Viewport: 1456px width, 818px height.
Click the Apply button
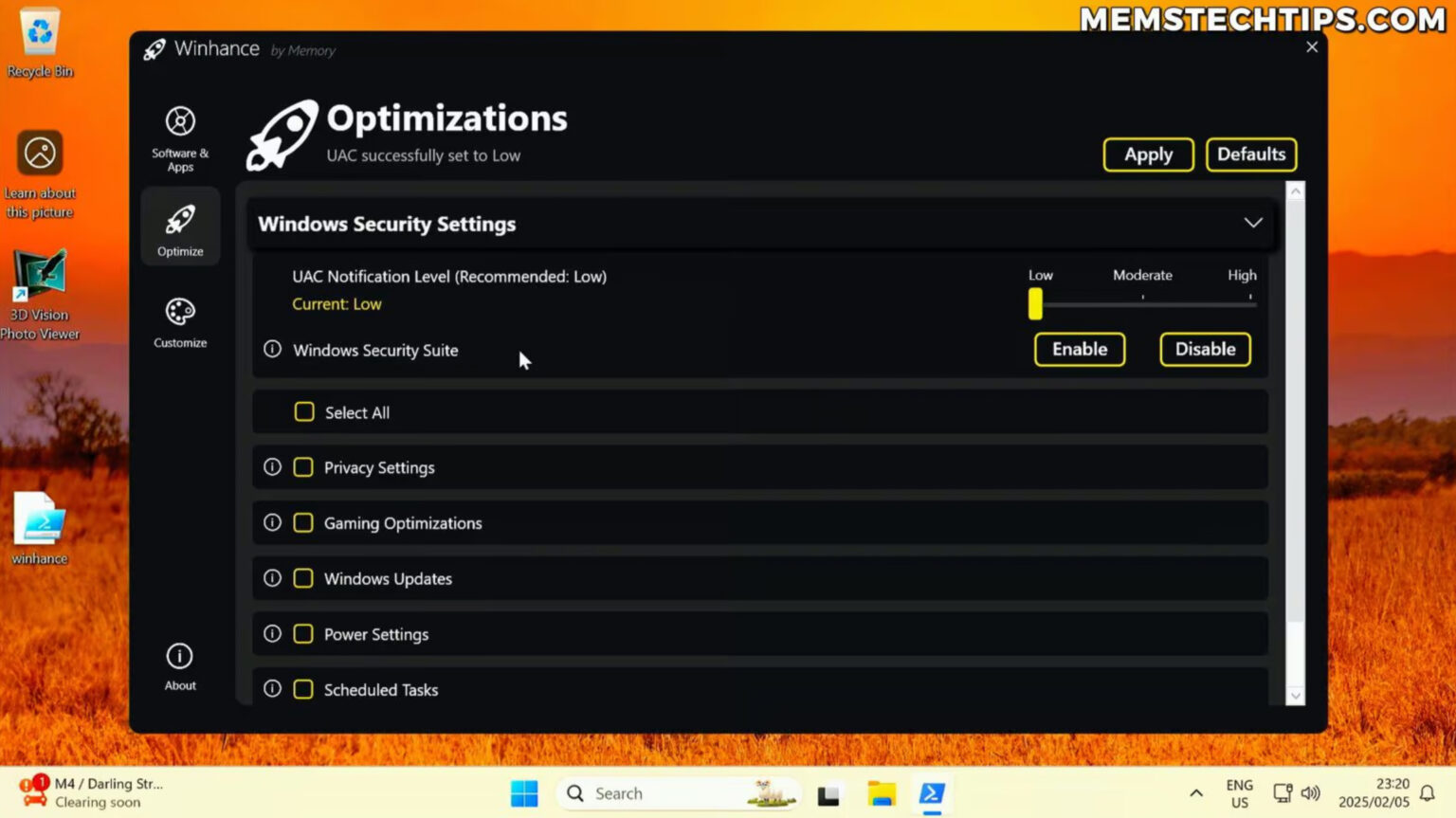[x=1148, y=155]
